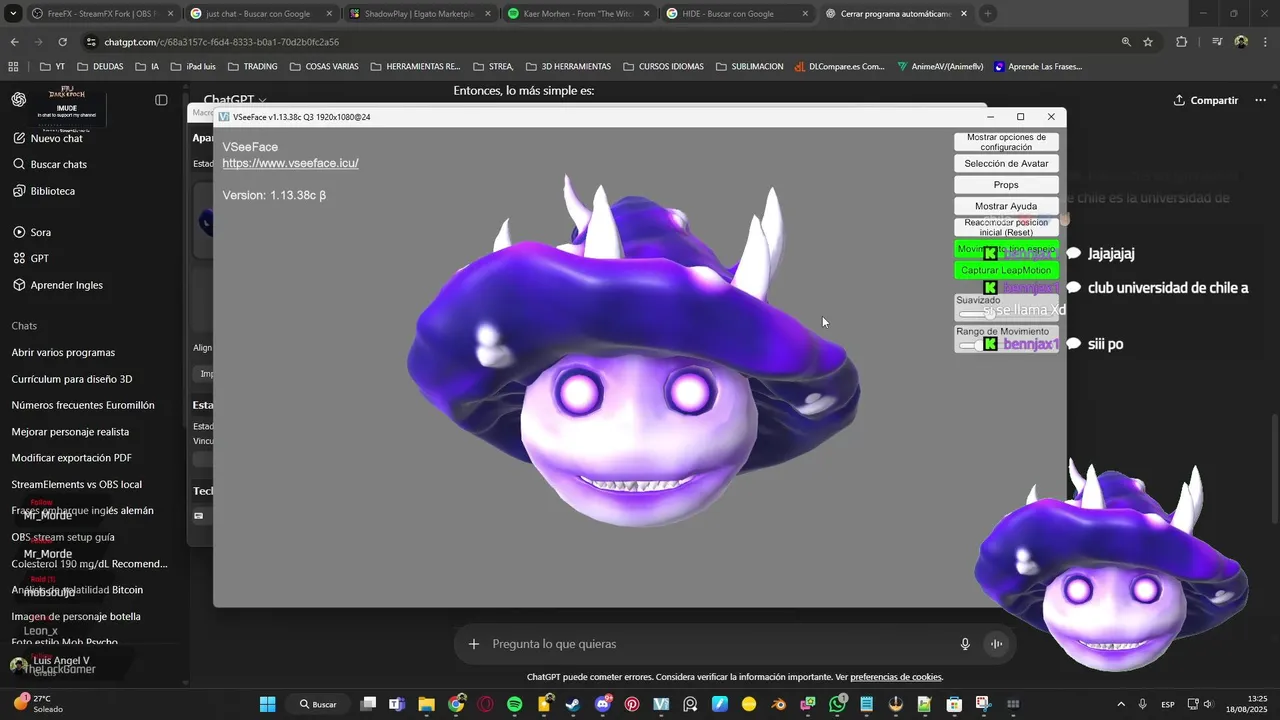Bookmark this page with the star icon
The width and height of the screenshot is (1280, 720).
click(1148, 42)
